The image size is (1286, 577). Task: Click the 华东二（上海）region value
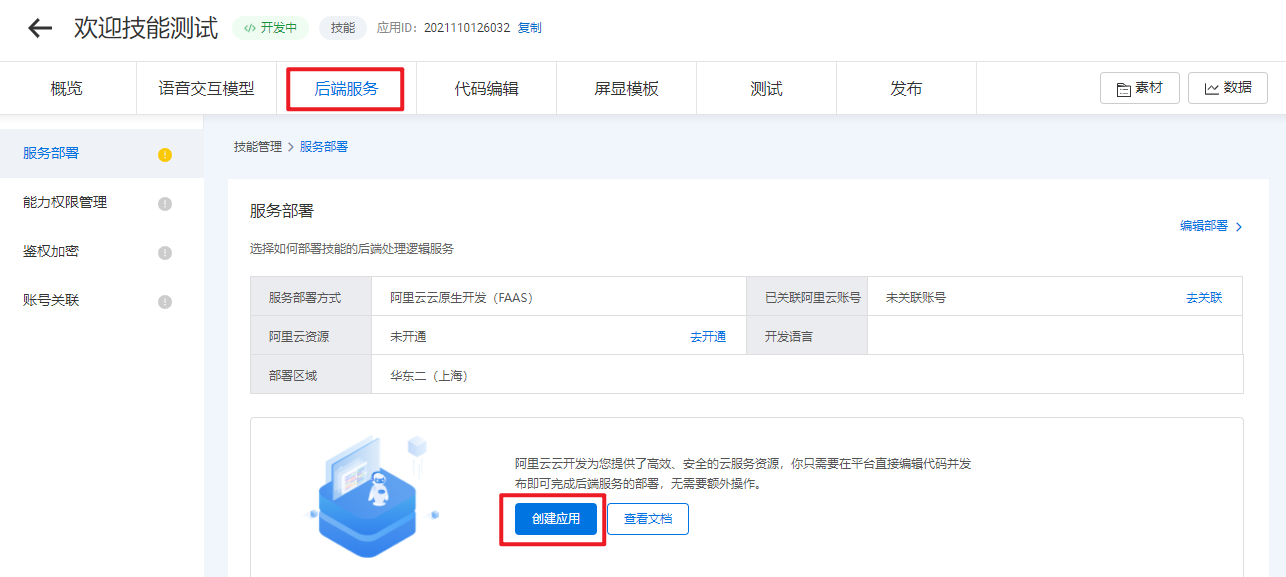tap(430, 376)
